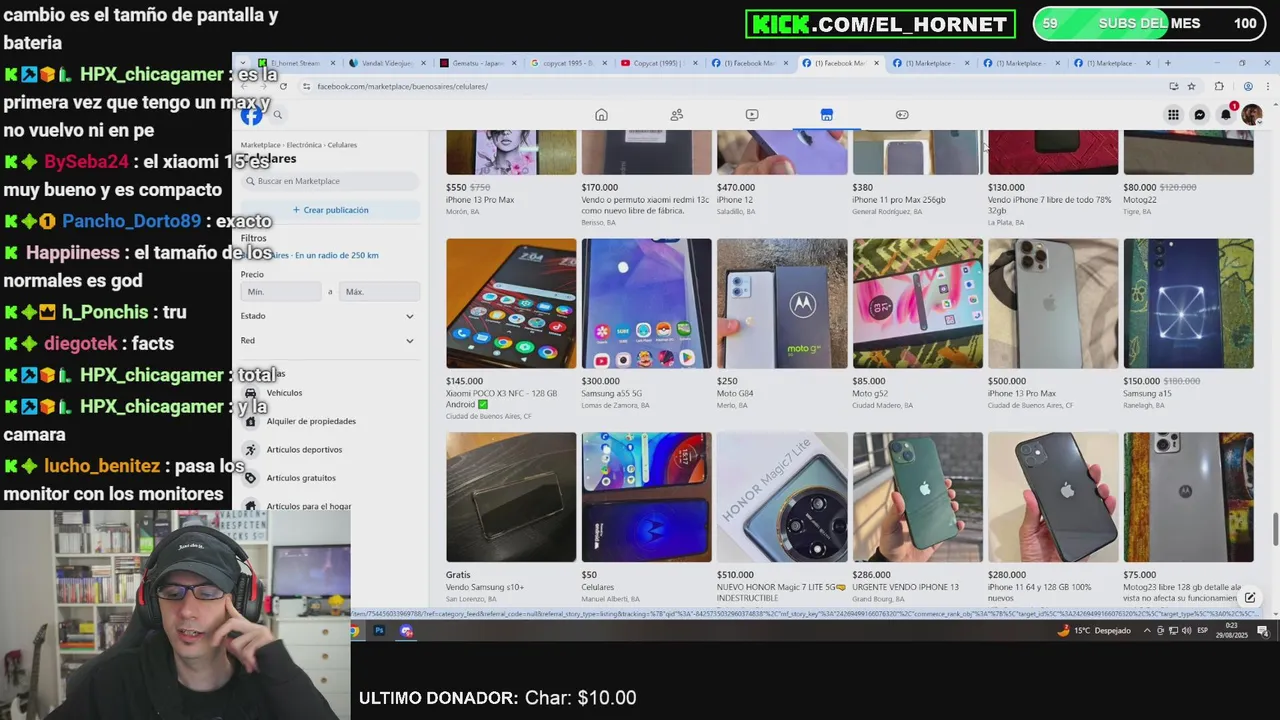Reload the page with browser refresh icon
Image resolution: width=1280 pixels, height=720 pixels.
pyautogui.click(x=283, y=86)
